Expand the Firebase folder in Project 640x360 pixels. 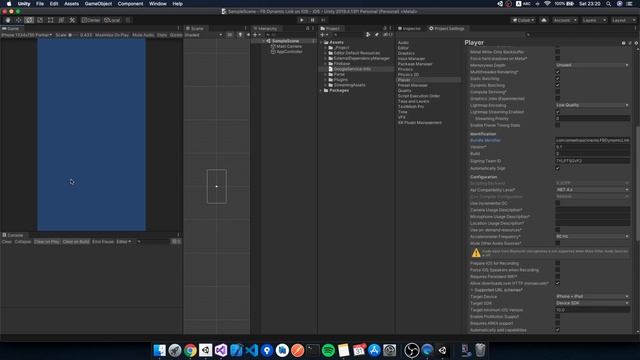click(x=326, y=64)
